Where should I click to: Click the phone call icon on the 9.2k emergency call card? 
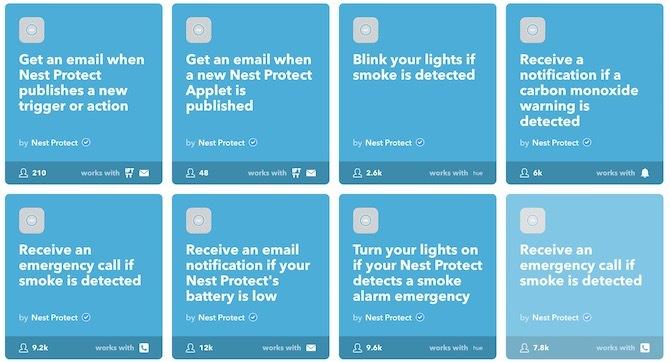[x=144, y=347]
